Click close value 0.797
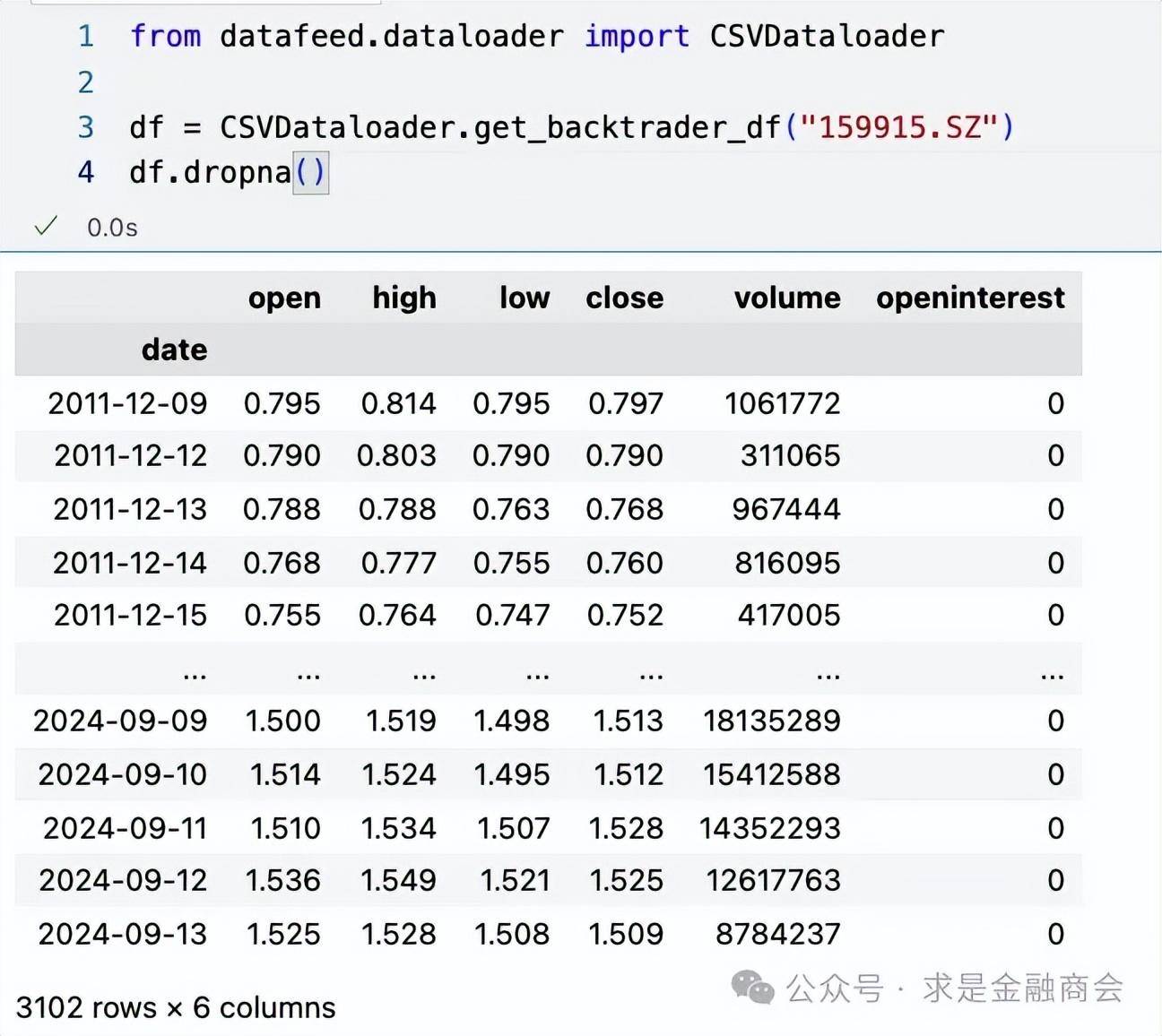The height and width of the screenshot is (1036, 1162). [626, 403]
